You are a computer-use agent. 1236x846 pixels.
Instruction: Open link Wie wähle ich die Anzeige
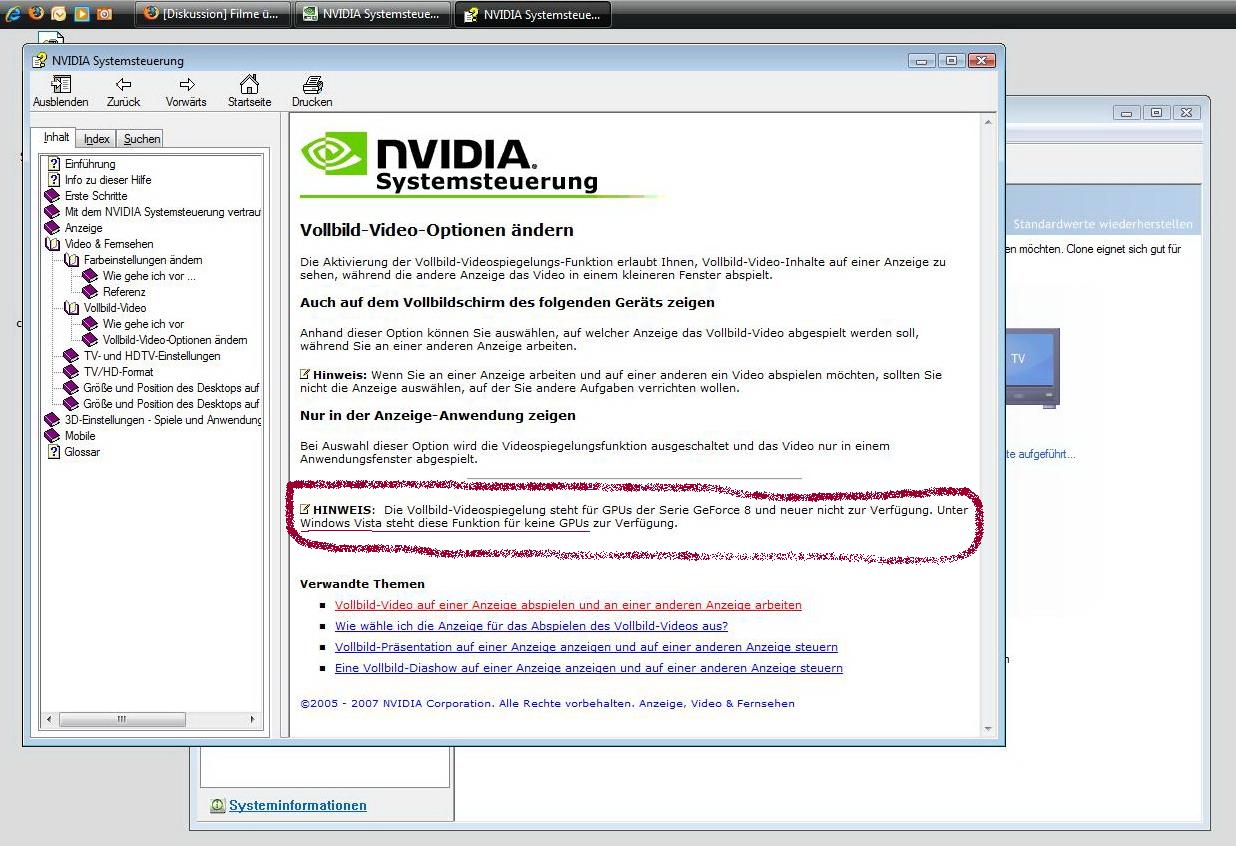[531, 626]
